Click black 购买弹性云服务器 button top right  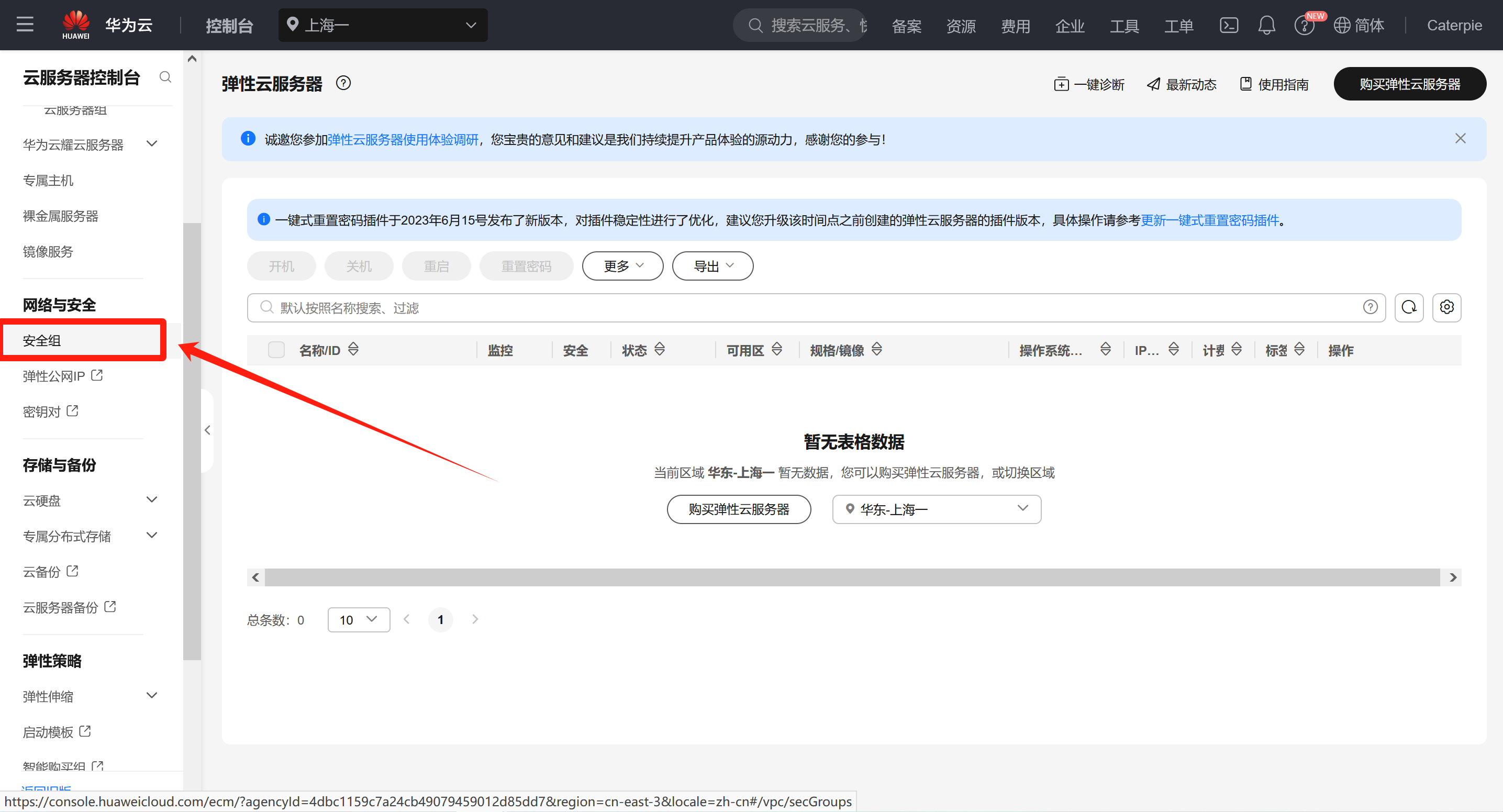(1409, 83)
